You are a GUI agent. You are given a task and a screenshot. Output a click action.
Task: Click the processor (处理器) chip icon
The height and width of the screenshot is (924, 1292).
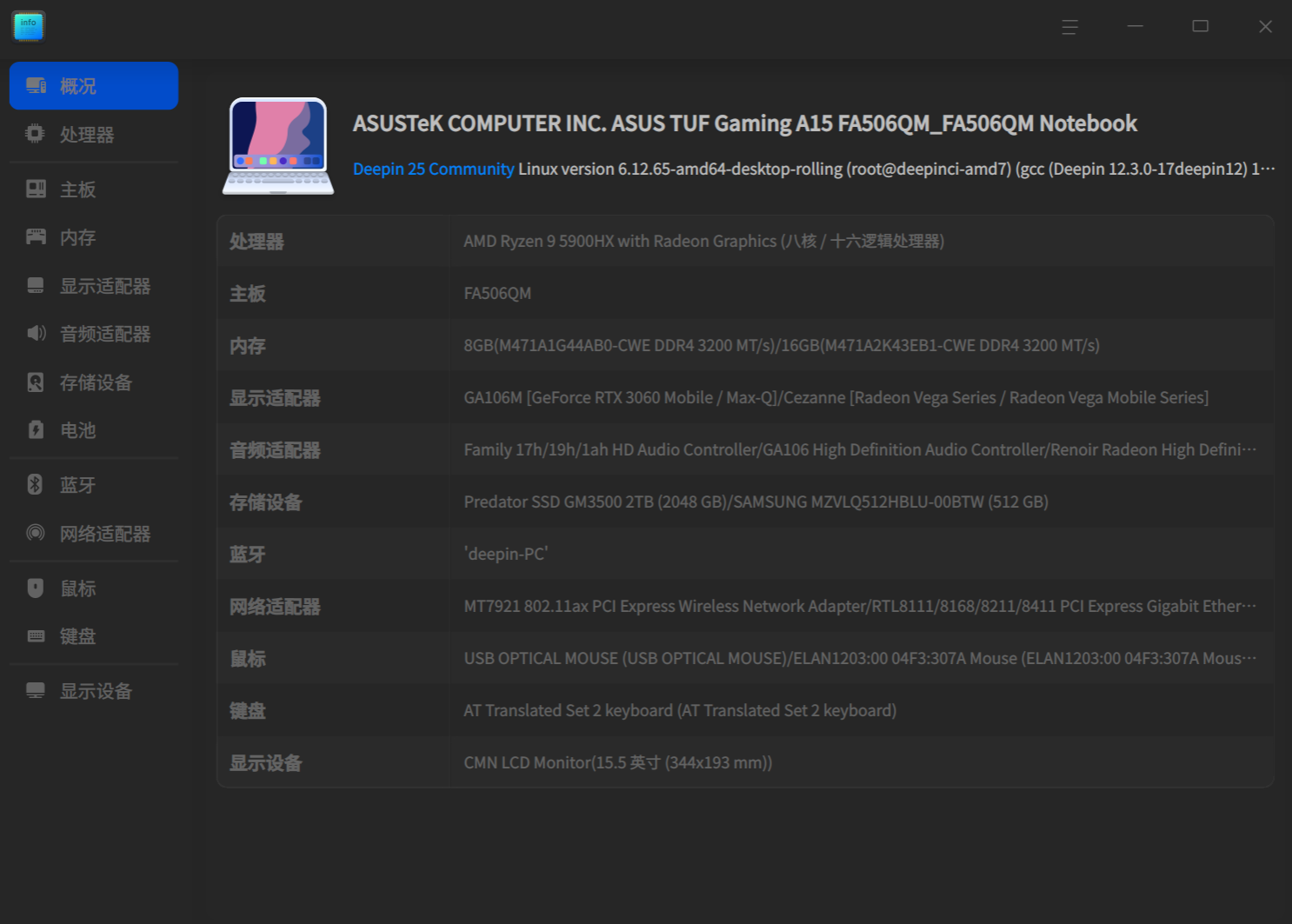tap(35, 134)
